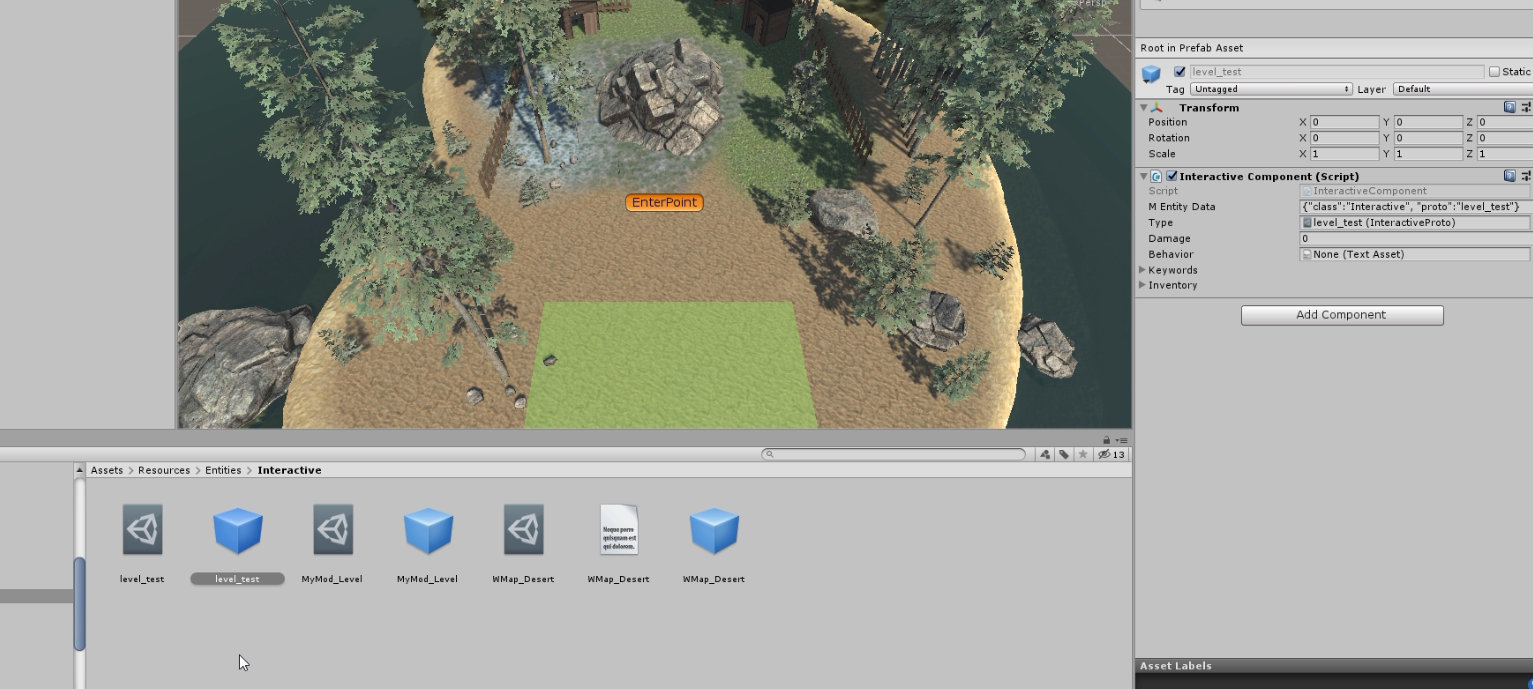1533x689 pixels.
Task: Open the Project panel context menu icon
Action: click(1122, 440)
